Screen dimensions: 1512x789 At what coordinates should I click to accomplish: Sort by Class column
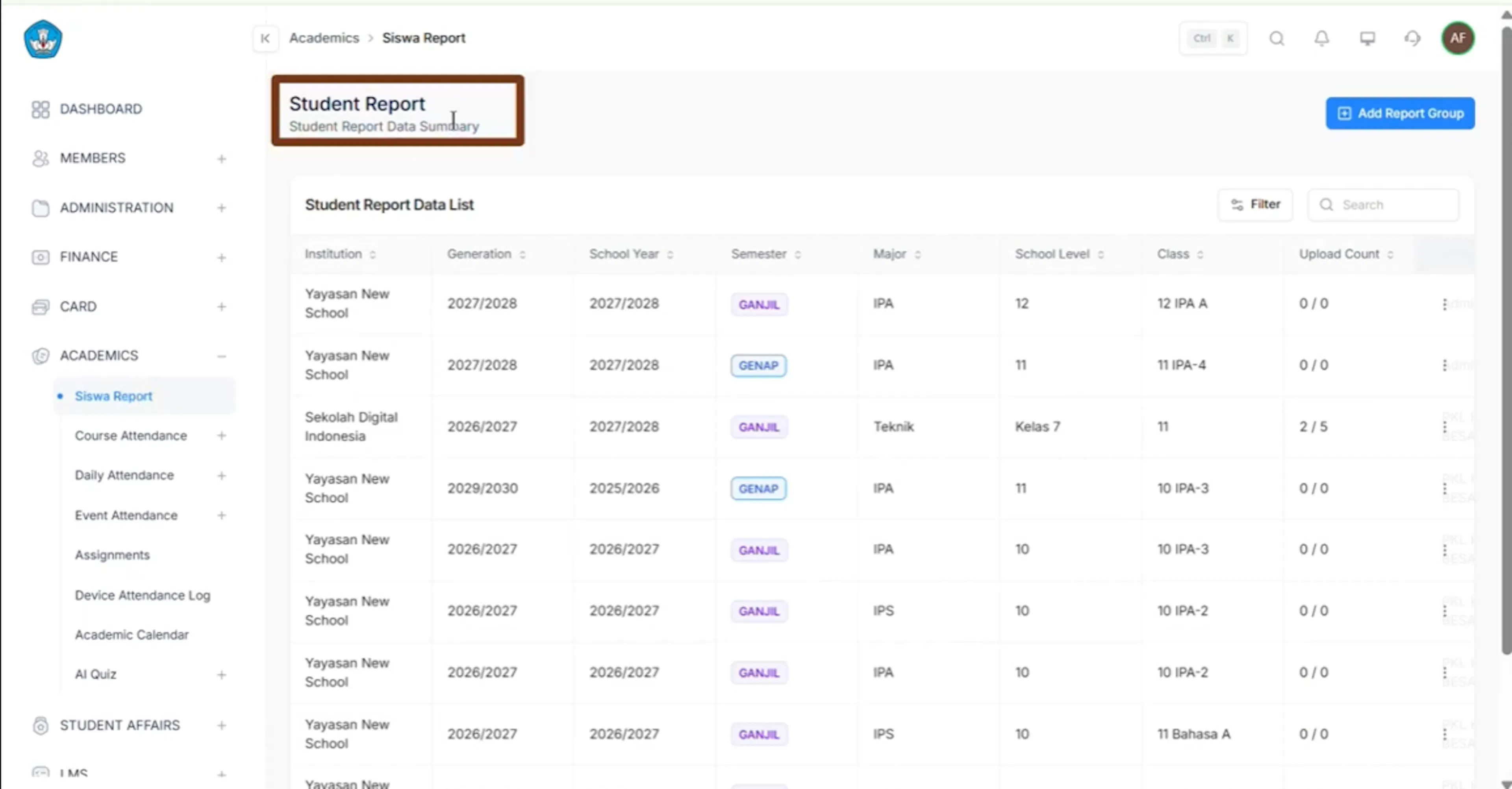pos(1200,255)
